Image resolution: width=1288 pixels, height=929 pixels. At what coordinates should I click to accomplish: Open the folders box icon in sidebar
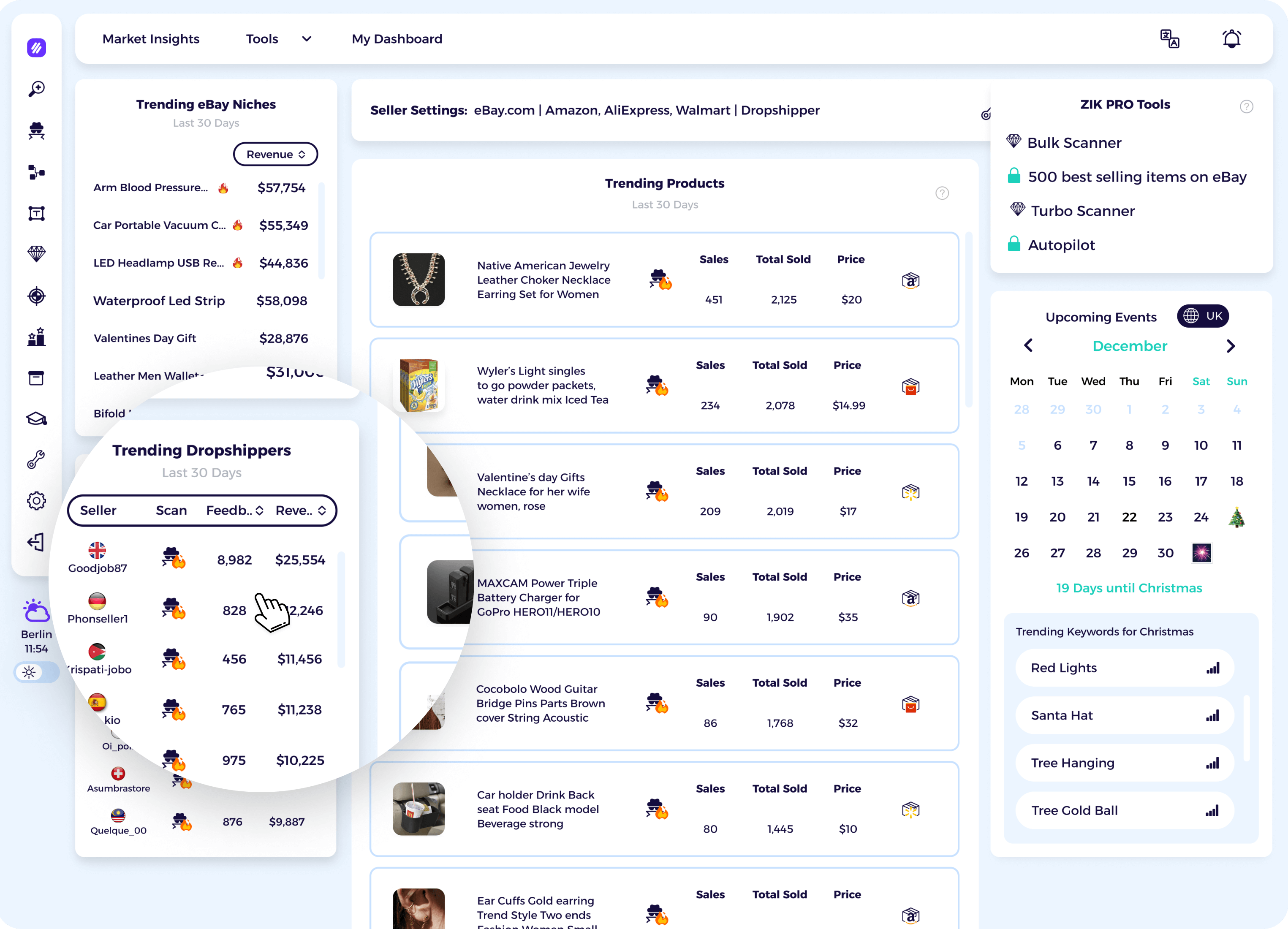click(x=36, y=378)
